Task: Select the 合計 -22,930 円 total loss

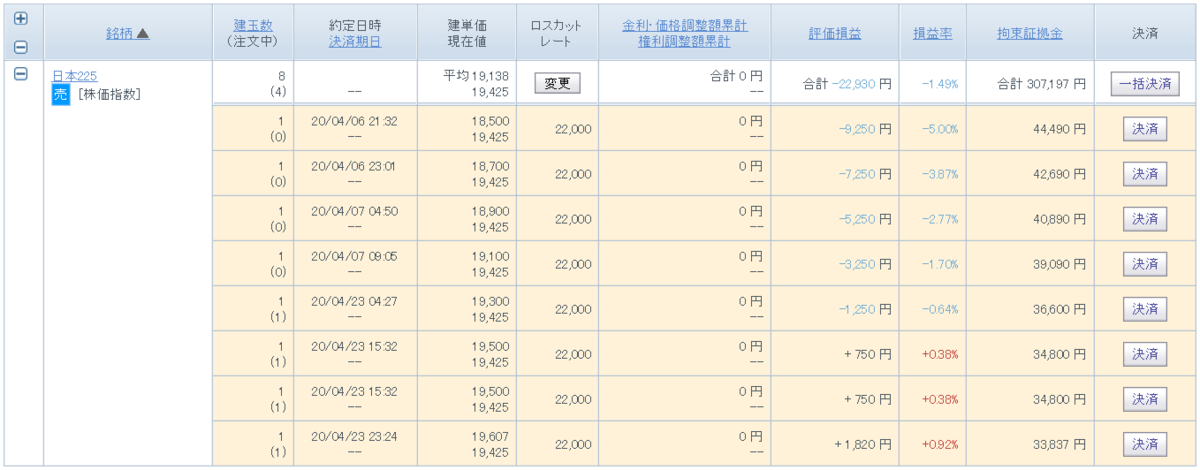Action: [847, 84]
